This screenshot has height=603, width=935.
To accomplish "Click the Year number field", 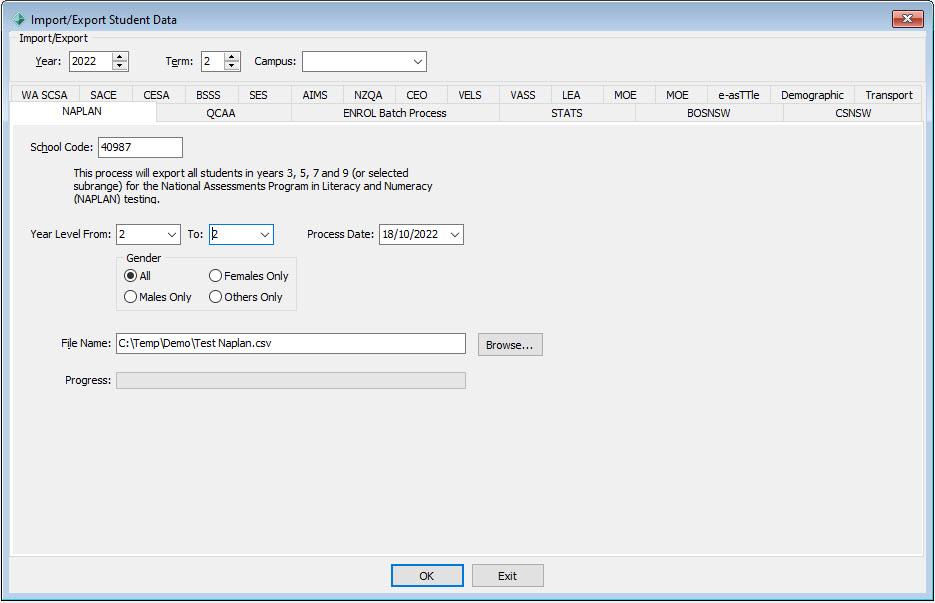I will click(x=91, y=61).
